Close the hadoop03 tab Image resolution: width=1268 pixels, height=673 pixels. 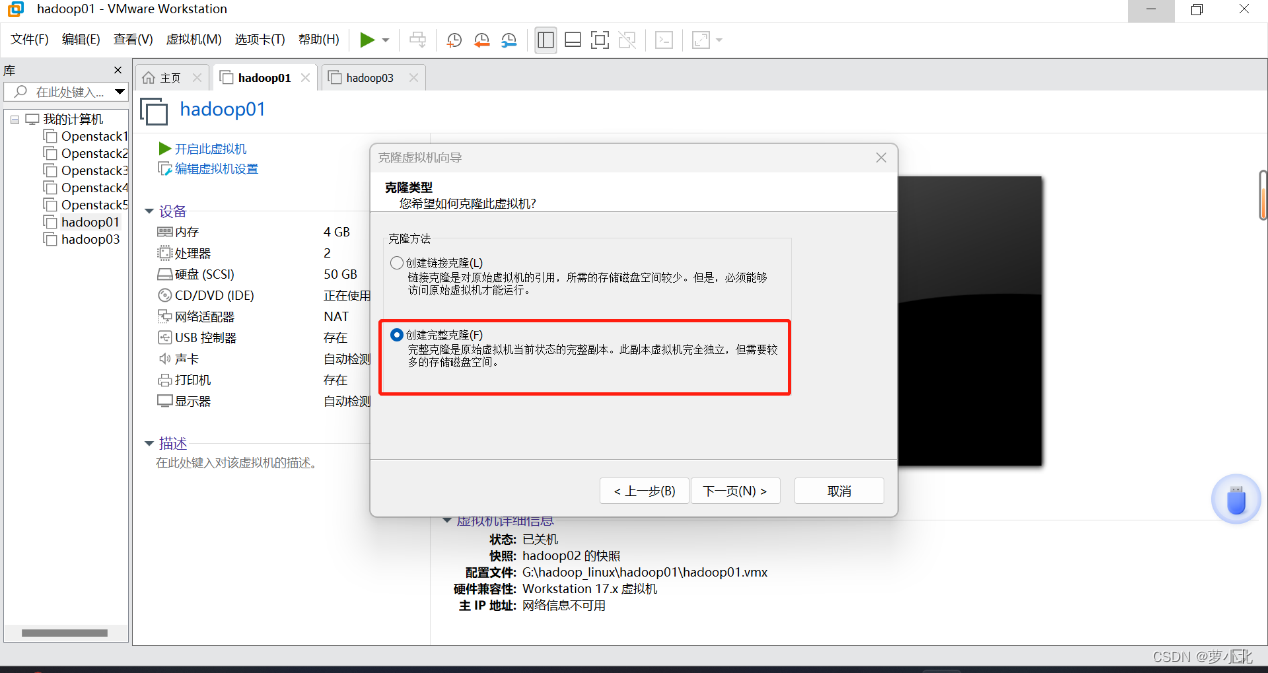pyautogui.click(x=413, y=77)
